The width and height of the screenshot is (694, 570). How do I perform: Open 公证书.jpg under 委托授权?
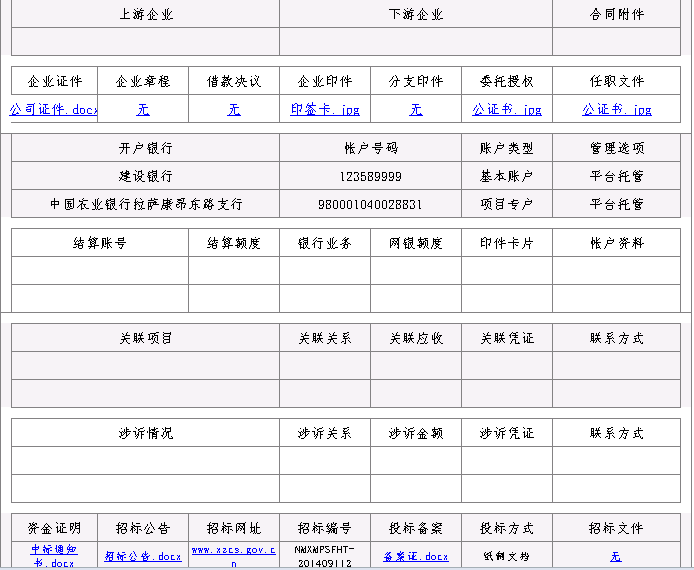507,110
